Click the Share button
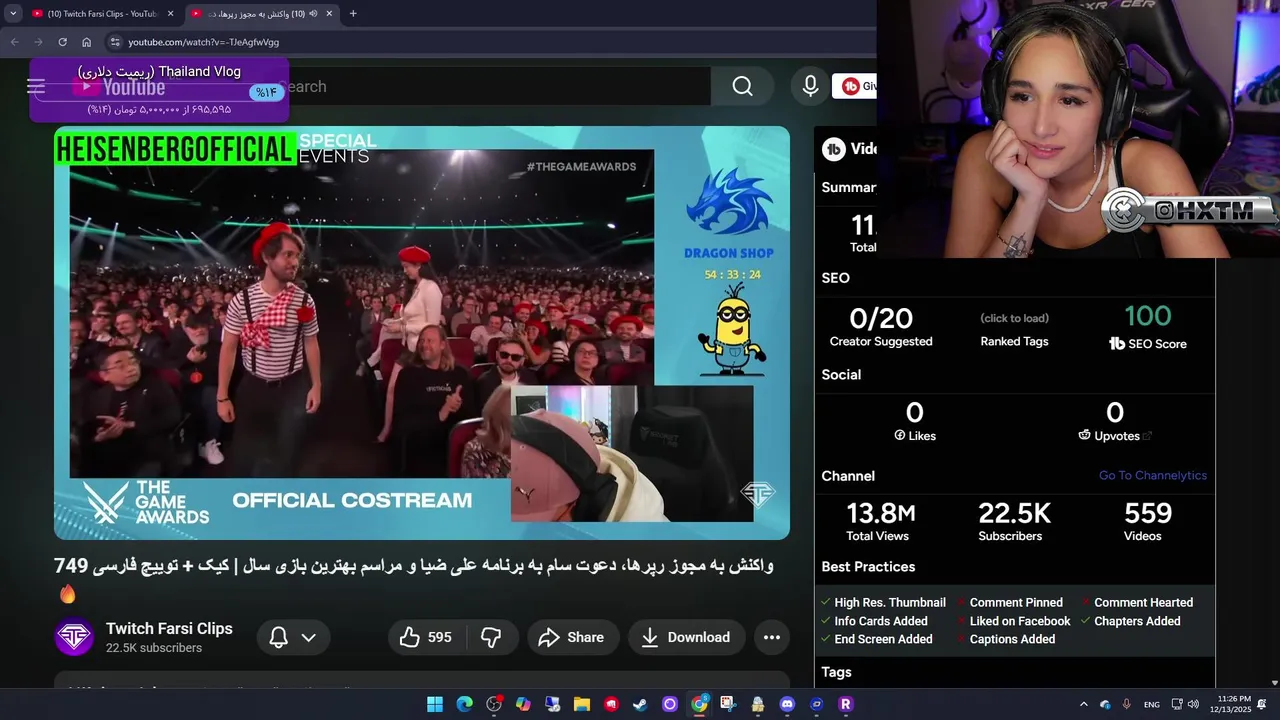This screenshot has height=720, width=1280. point(572,637)
